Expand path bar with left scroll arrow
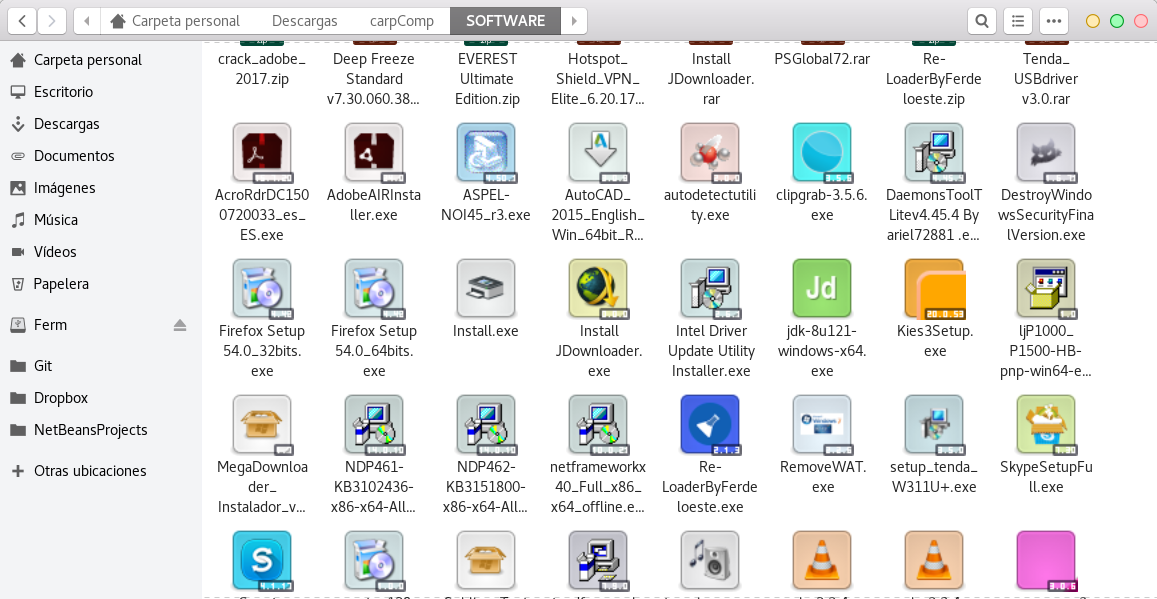 pyautogui.click(x=87, y=21)
